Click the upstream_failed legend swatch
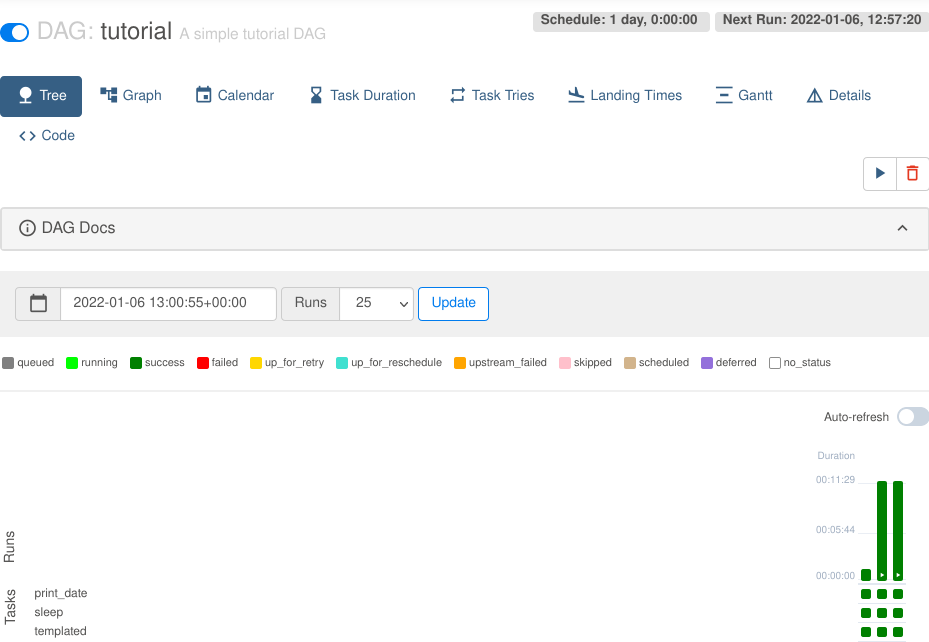Image resolution: width=929 pixels, height=642 pixels. (x=460, y=363)
